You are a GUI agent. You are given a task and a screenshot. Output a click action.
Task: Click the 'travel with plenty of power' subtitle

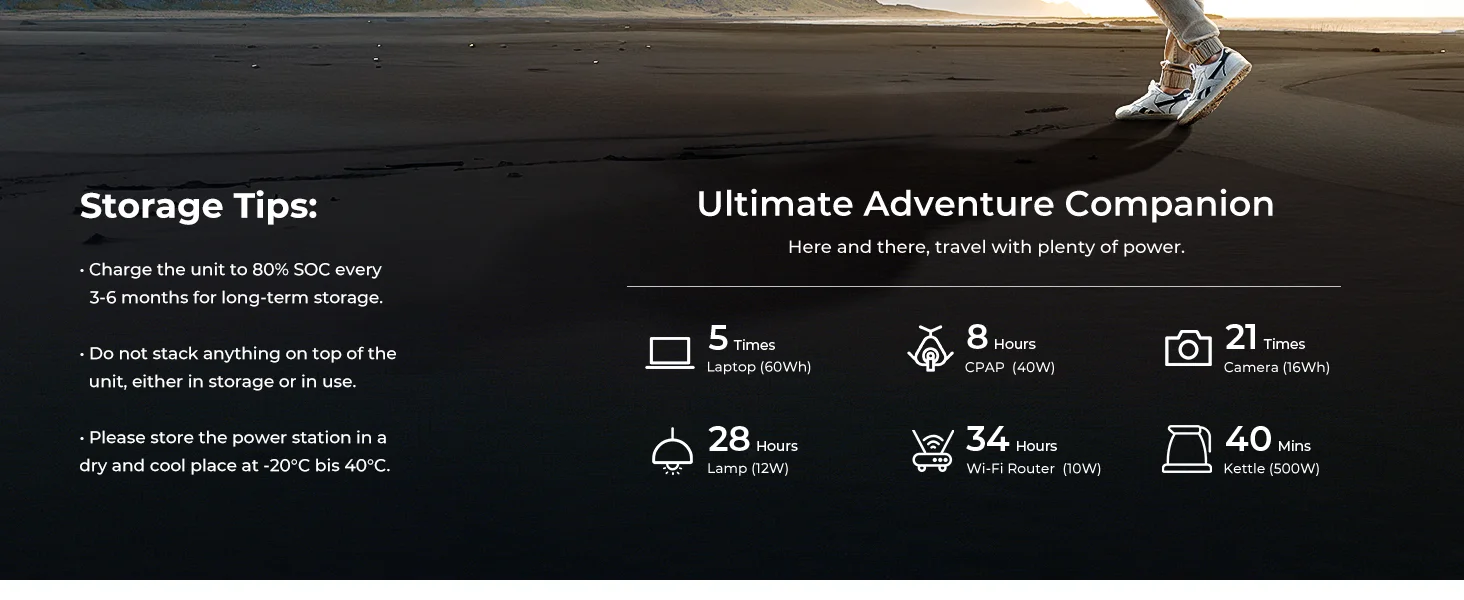coord(986,247)
